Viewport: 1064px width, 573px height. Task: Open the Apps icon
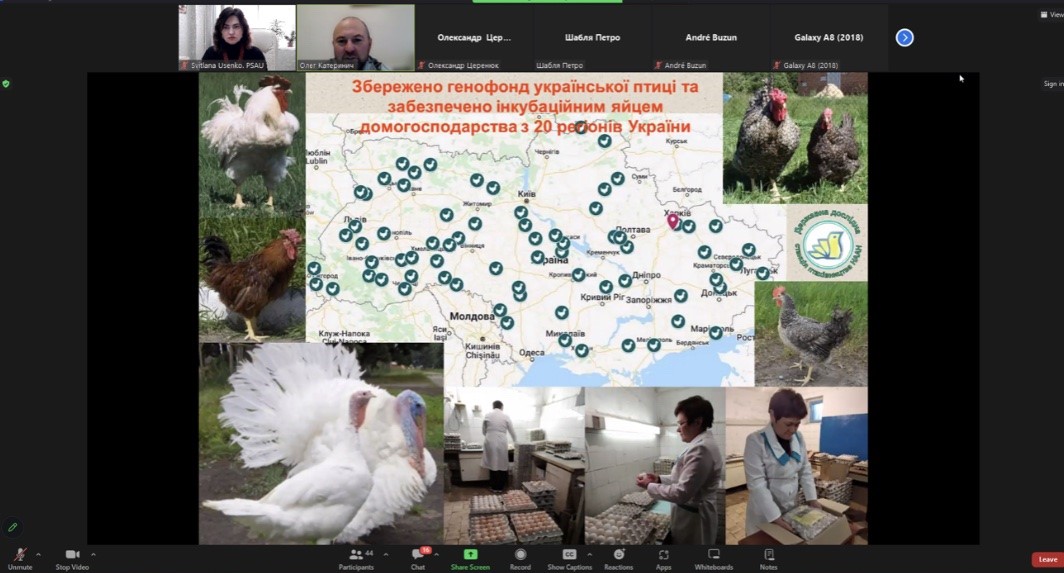pos(664,555)
